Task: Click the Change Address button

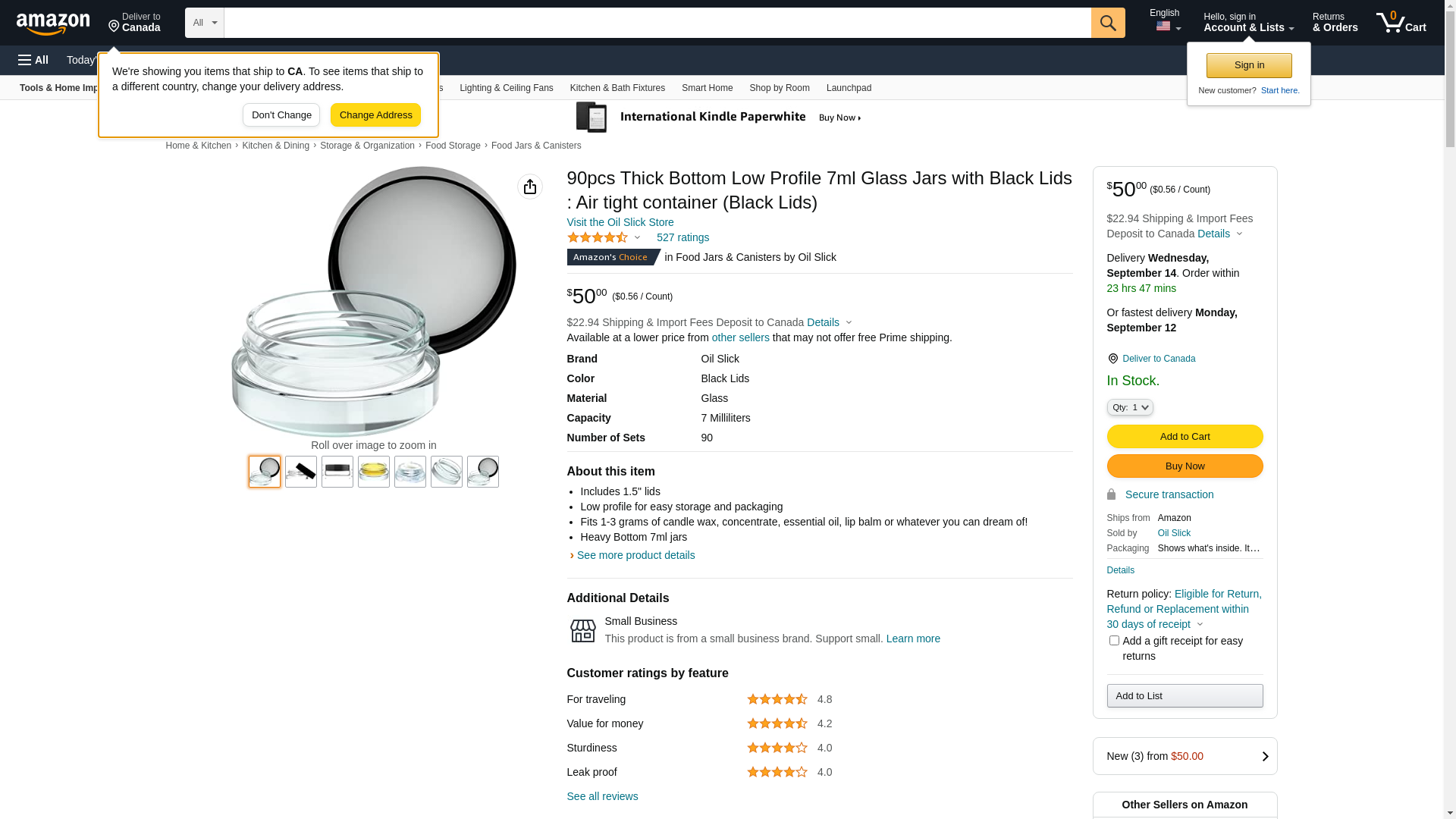Action: click(x=375, y=115)
